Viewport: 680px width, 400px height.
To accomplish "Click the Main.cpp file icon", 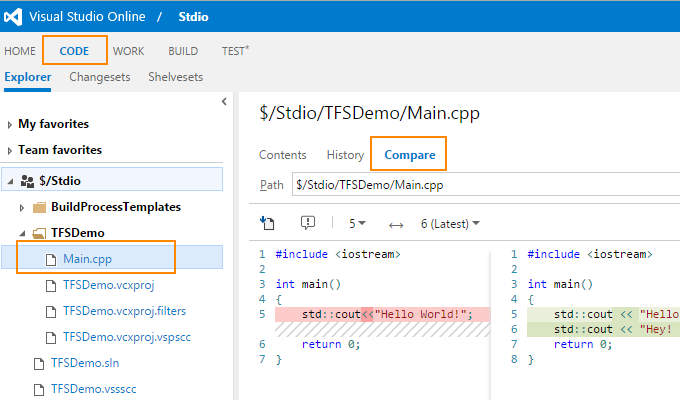I will click(x=51, y=259).
